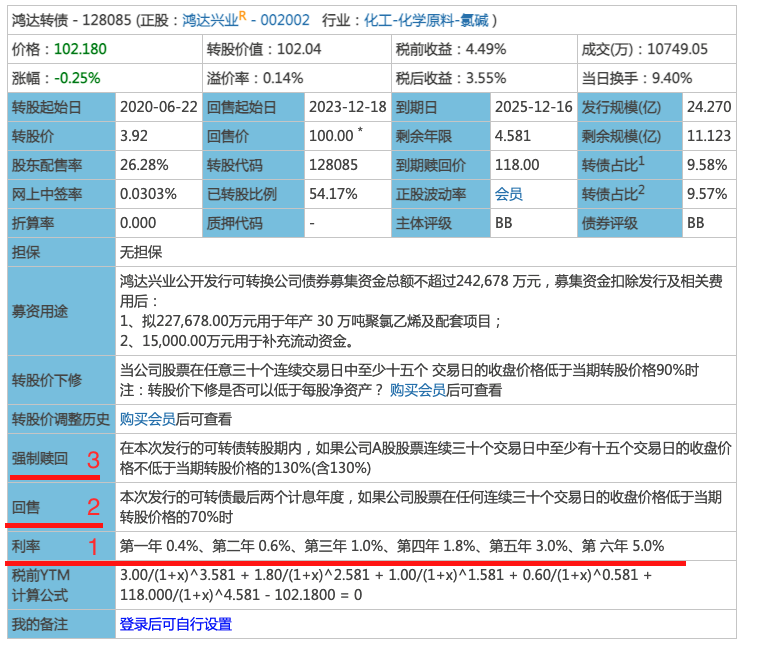
Task: Click the 回售 header cell
Action: pyautogui.click(x=62, y=507)
